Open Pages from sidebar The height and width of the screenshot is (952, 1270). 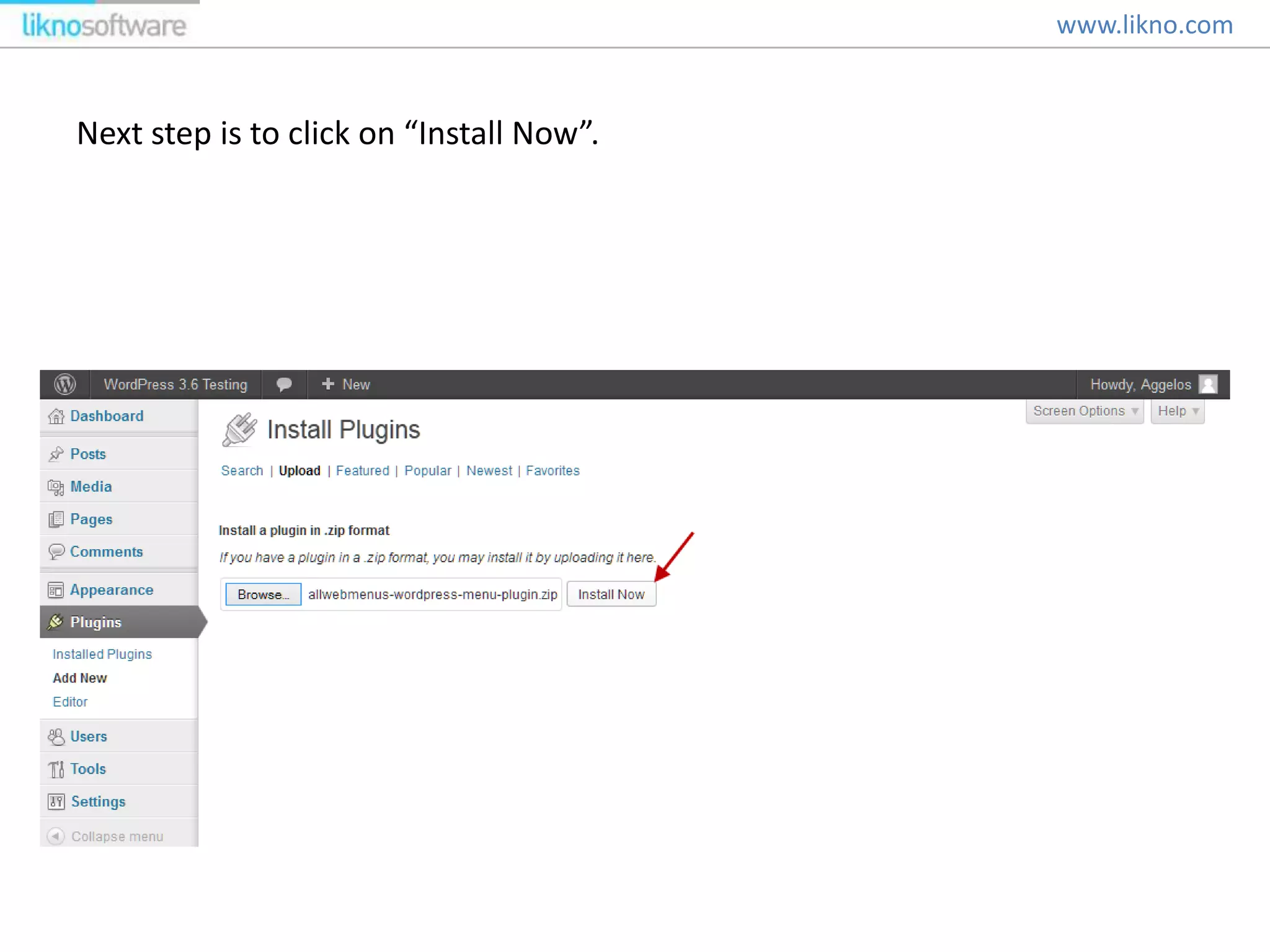[91, 519]
